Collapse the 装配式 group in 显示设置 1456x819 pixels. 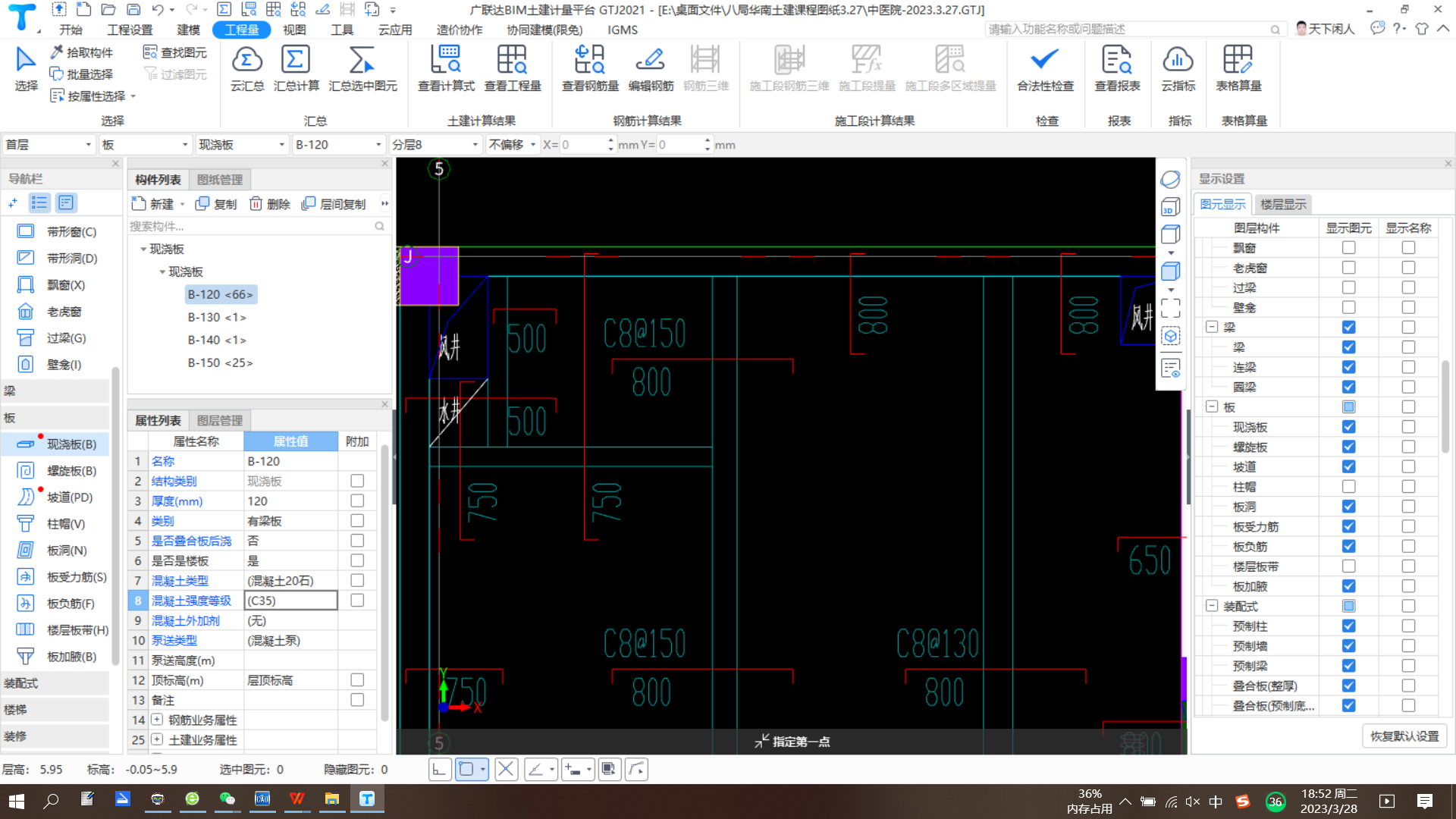1212,606
